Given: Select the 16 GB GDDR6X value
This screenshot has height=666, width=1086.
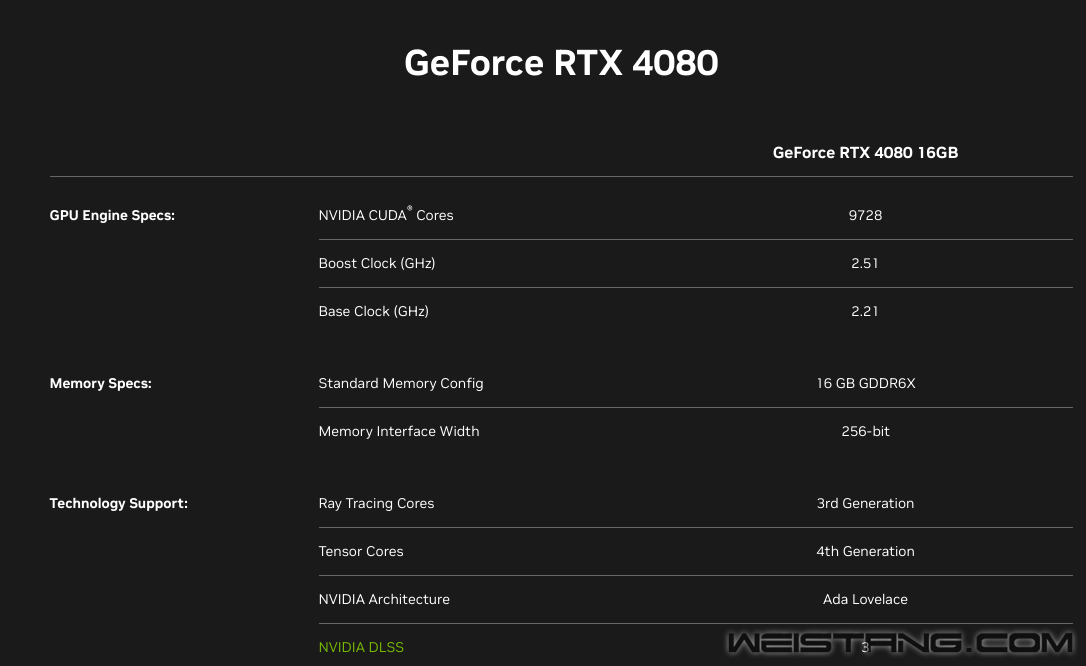Looking at the screenshot, I should (x=865, y=383).
